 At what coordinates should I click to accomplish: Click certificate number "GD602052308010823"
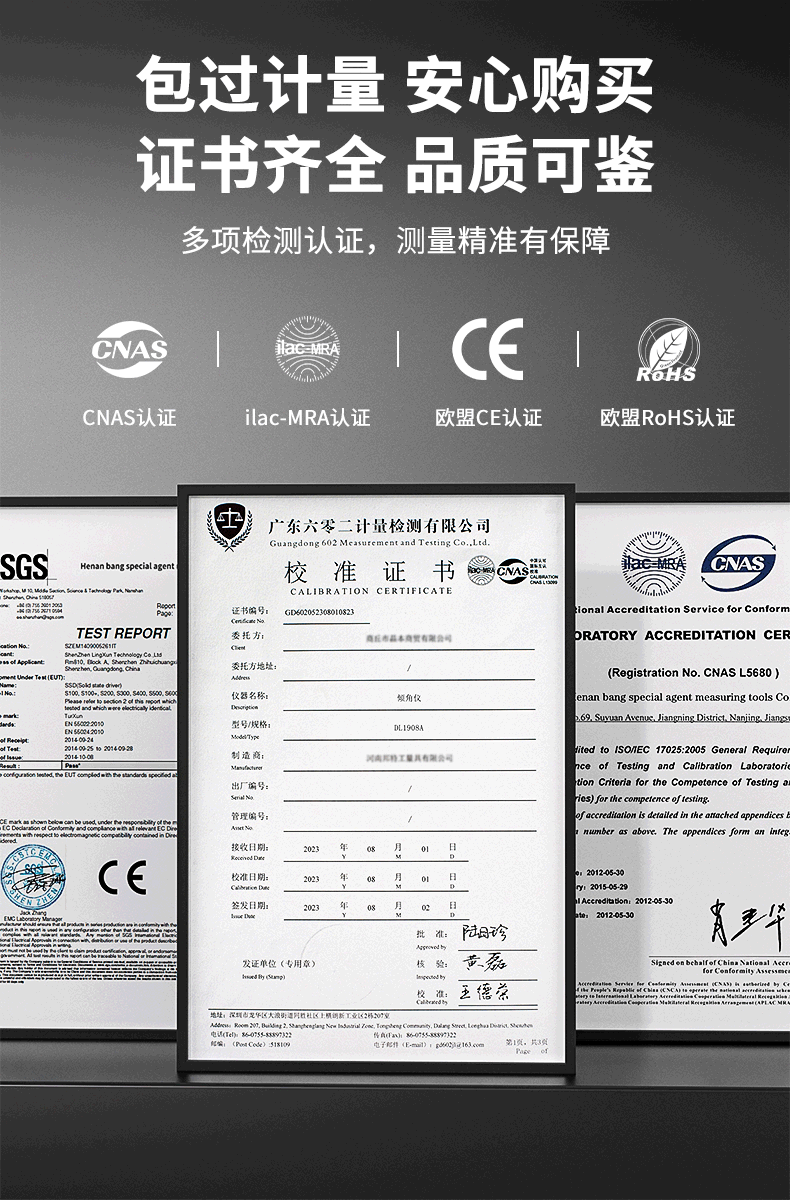click(319, 611)
